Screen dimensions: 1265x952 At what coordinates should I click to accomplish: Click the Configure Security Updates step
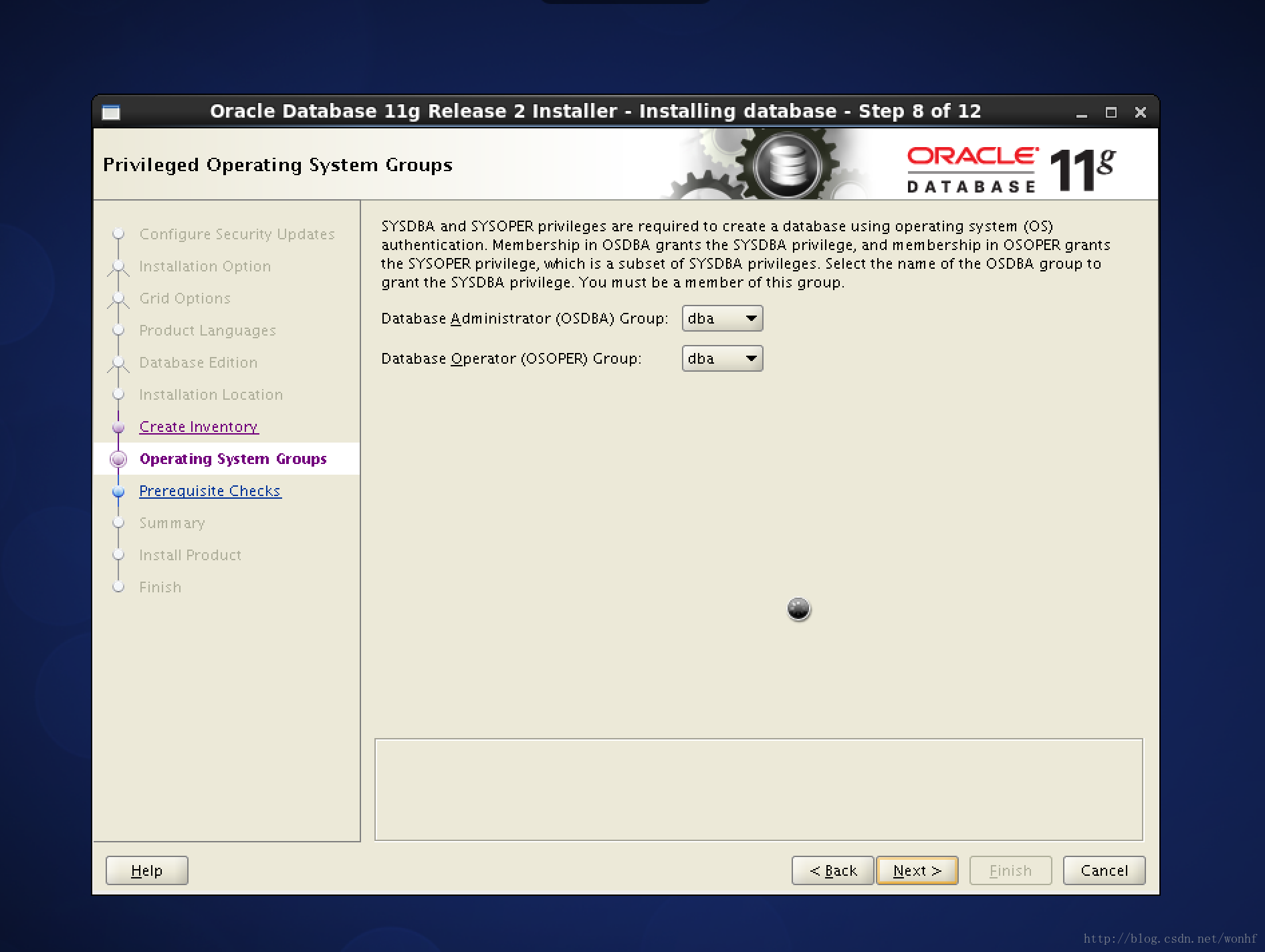(x=237, y=234)
